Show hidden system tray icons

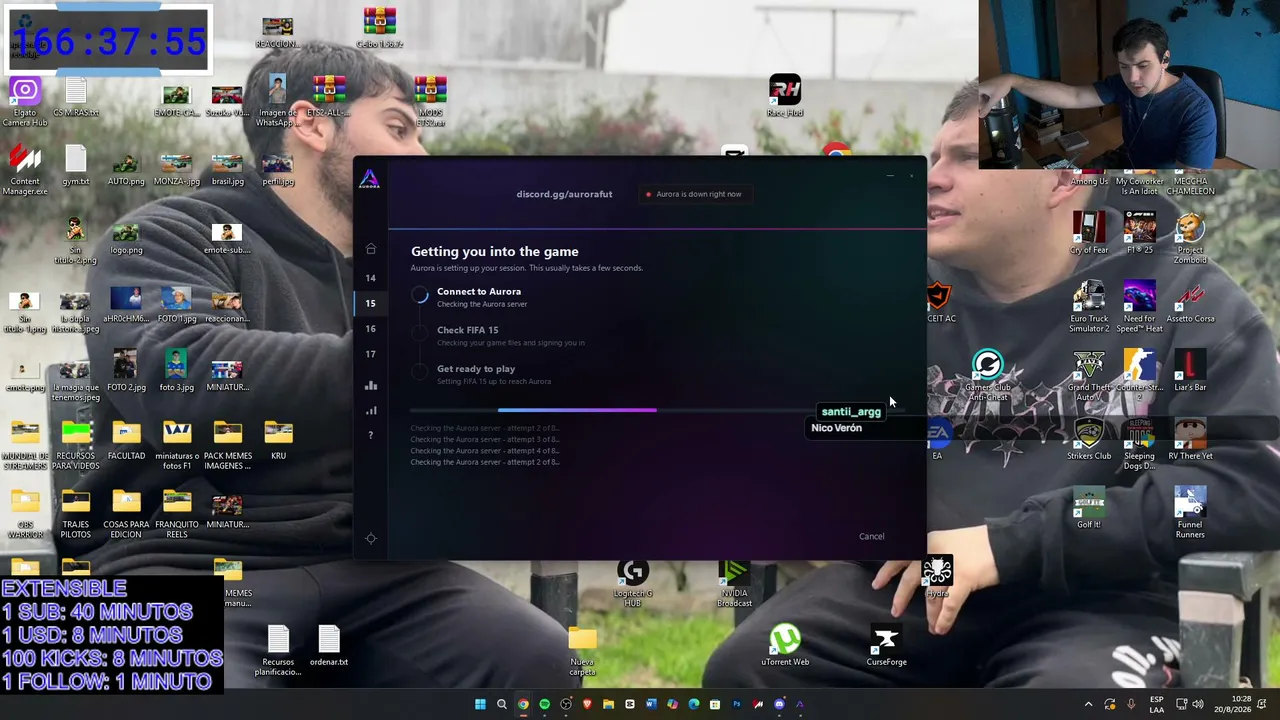[x=1089, y=704]
